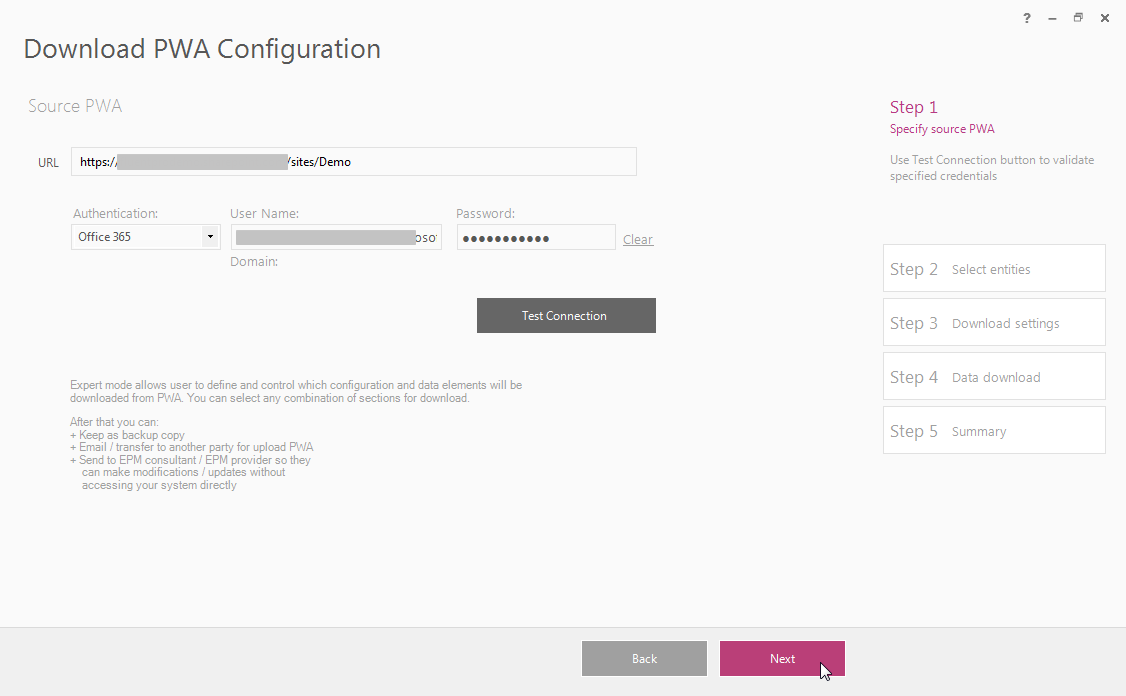
Task: Click into the URL input field
Action: pos(353,162)
